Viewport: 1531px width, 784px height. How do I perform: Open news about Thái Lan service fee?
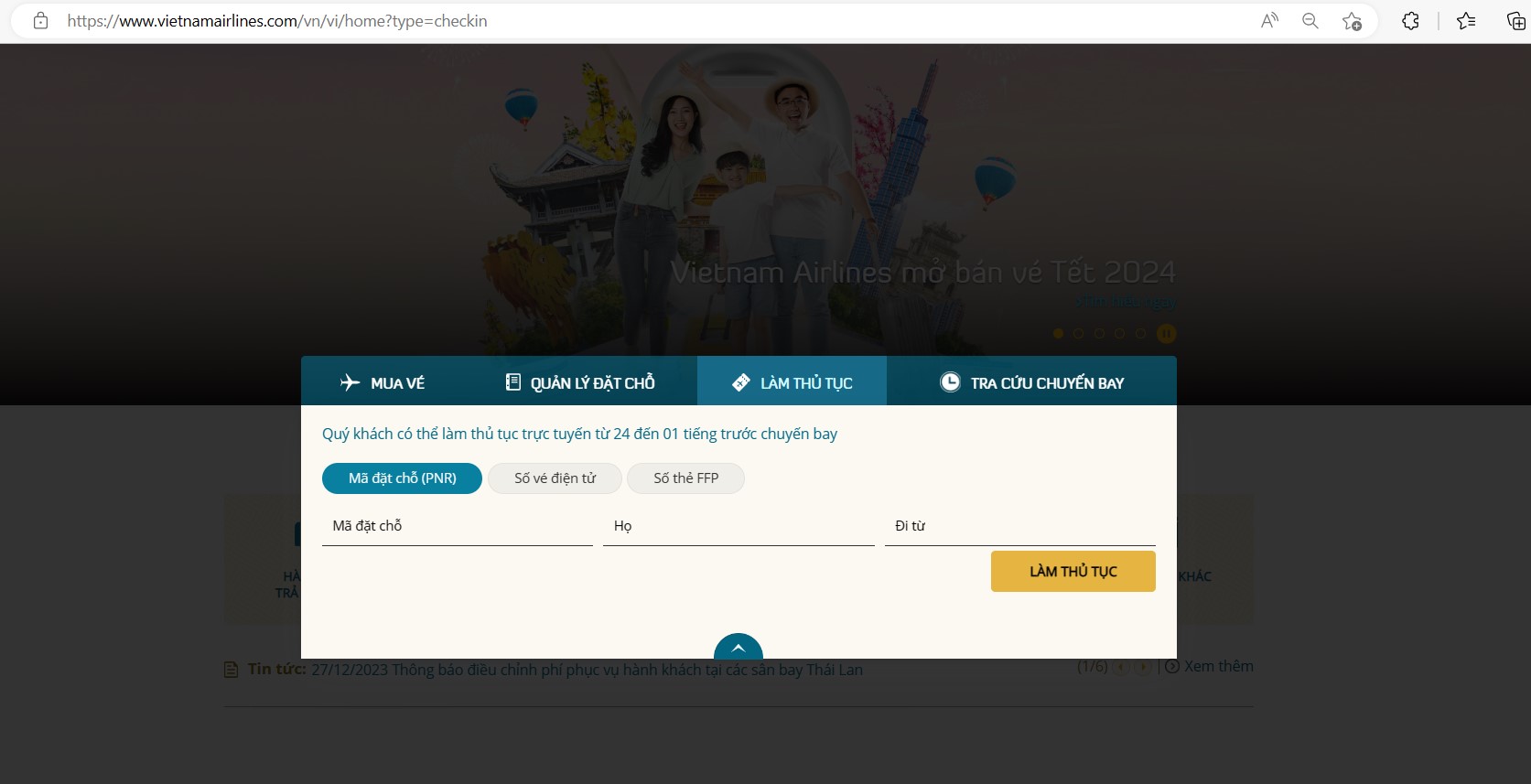(587, 670)
